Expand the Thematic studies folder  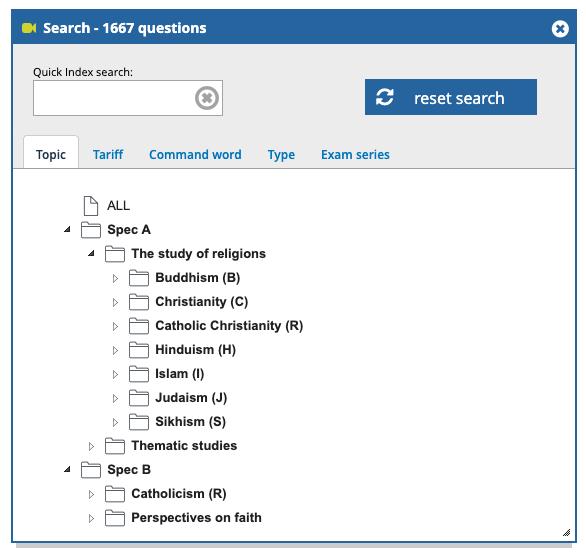(x=91, y=446)
